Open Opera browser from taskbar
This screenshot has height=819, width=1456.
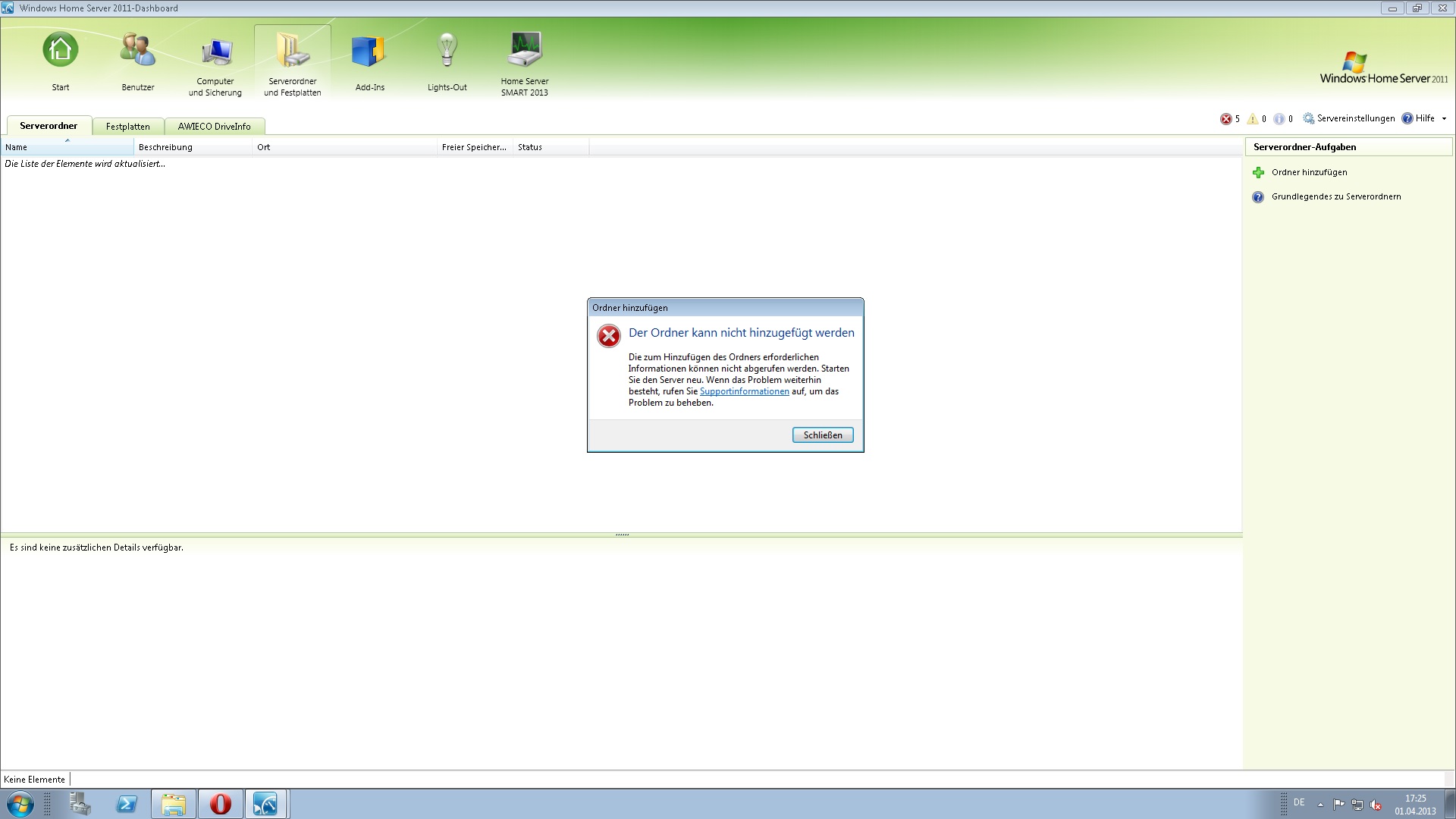(220, 804)
